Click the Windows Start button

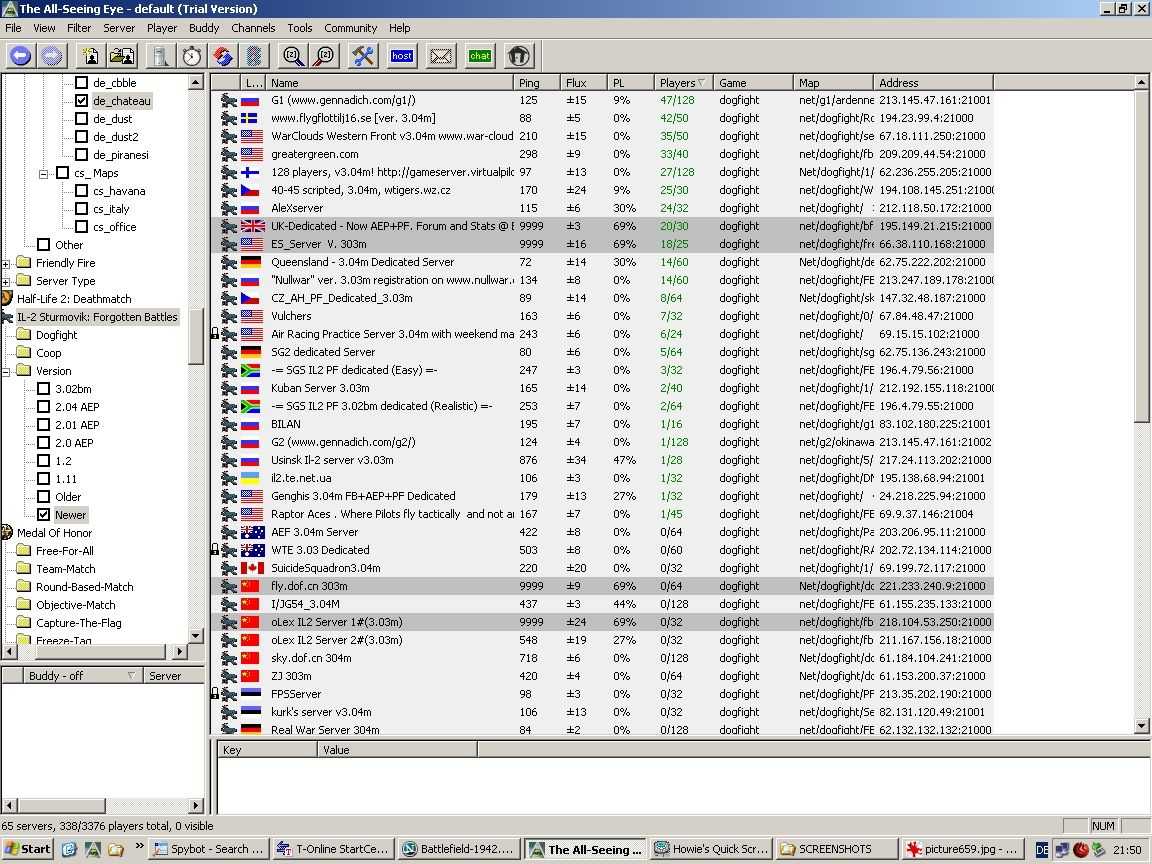[28, 849]
